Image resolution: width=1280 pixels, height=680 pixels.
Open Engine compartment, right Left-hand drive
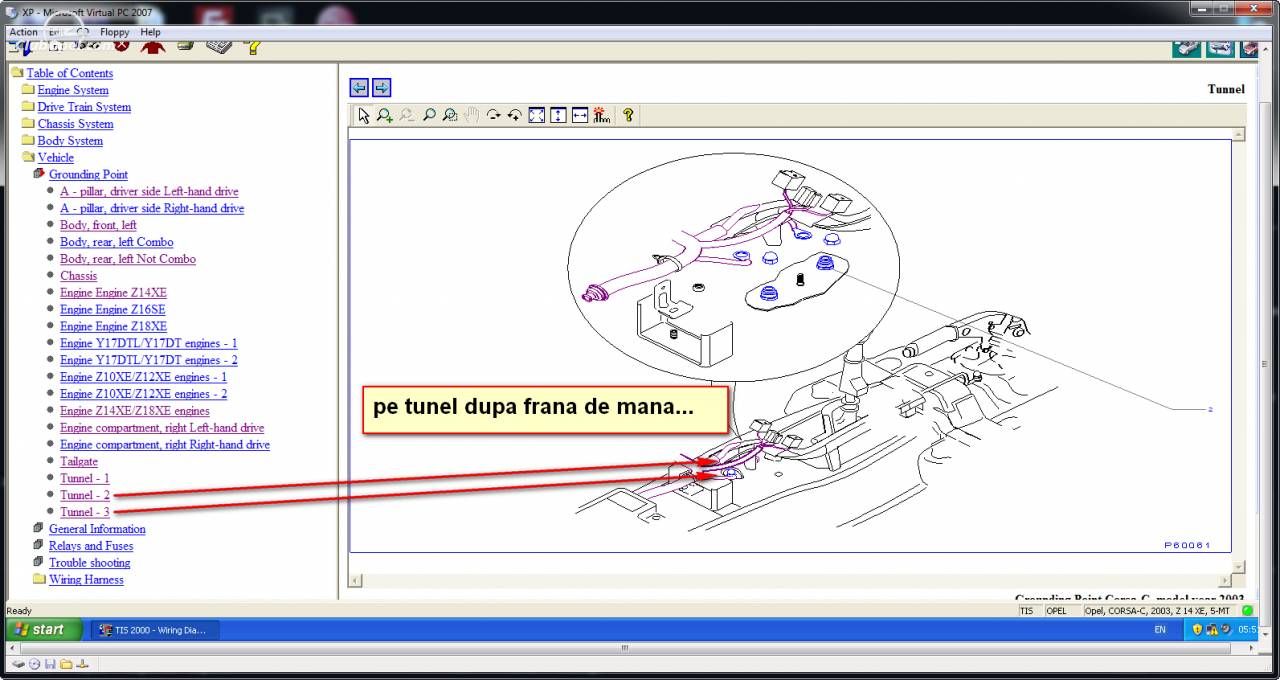[x=162, y=428]
